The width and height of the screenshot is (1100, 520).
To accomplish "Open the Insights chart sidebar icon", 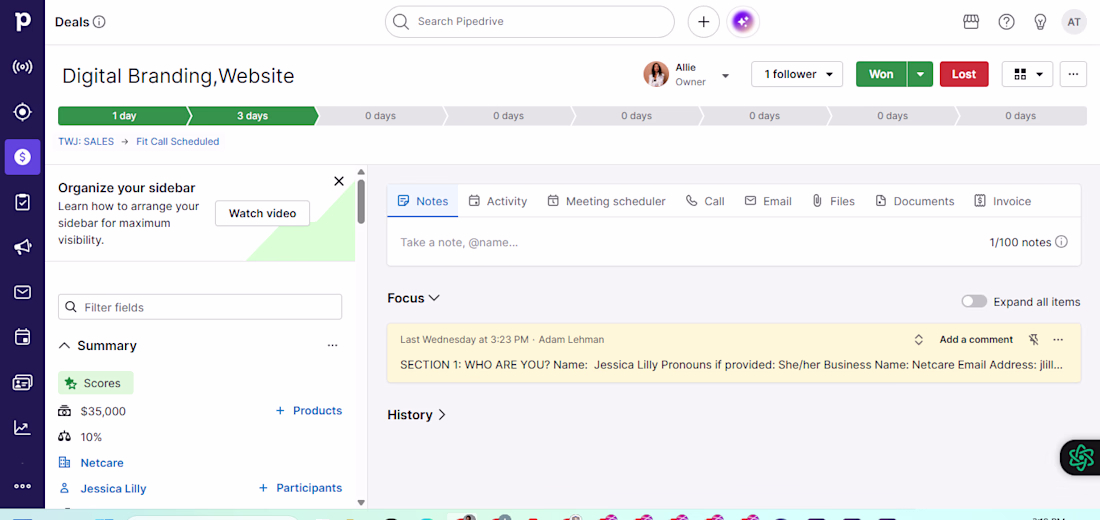I will [x=22, y=427].
